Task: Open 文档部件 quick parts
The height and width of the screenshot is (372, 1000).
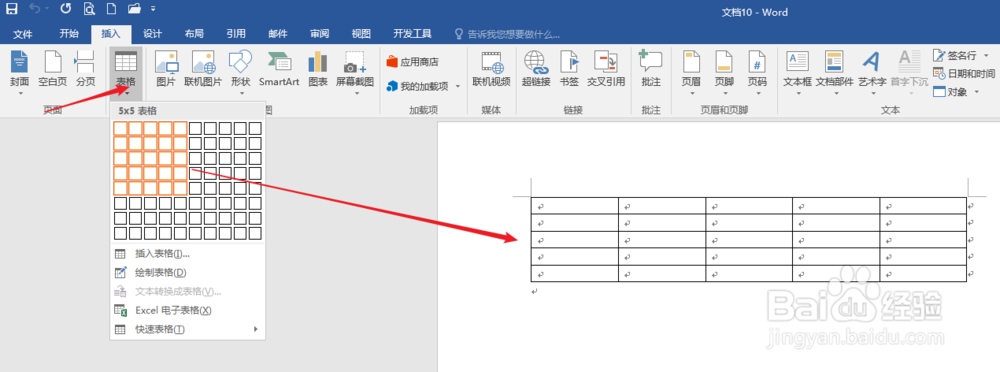Action: click(834, 73)
